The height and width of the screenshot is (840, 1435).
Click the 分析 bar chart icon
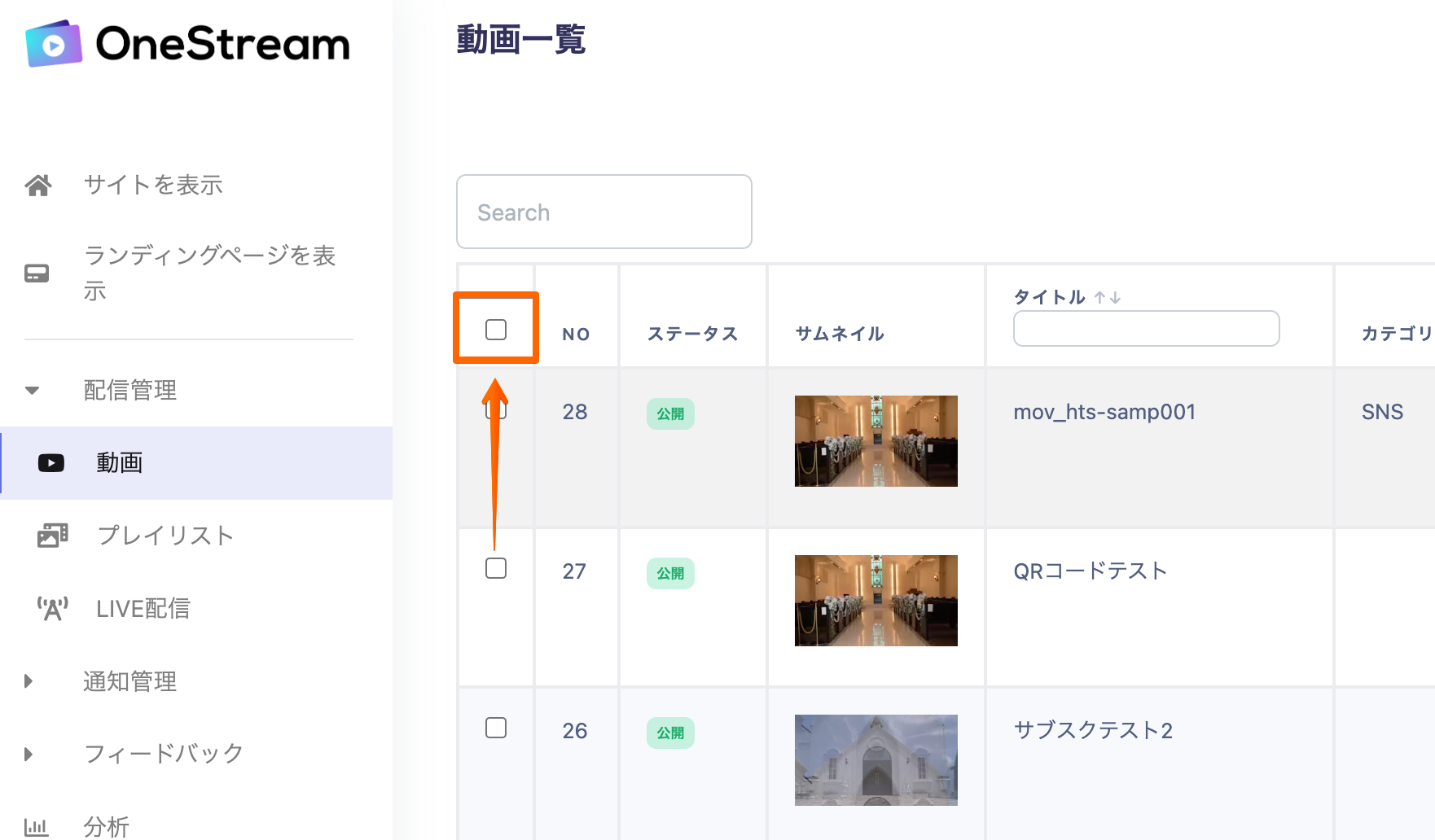point(37,827)
